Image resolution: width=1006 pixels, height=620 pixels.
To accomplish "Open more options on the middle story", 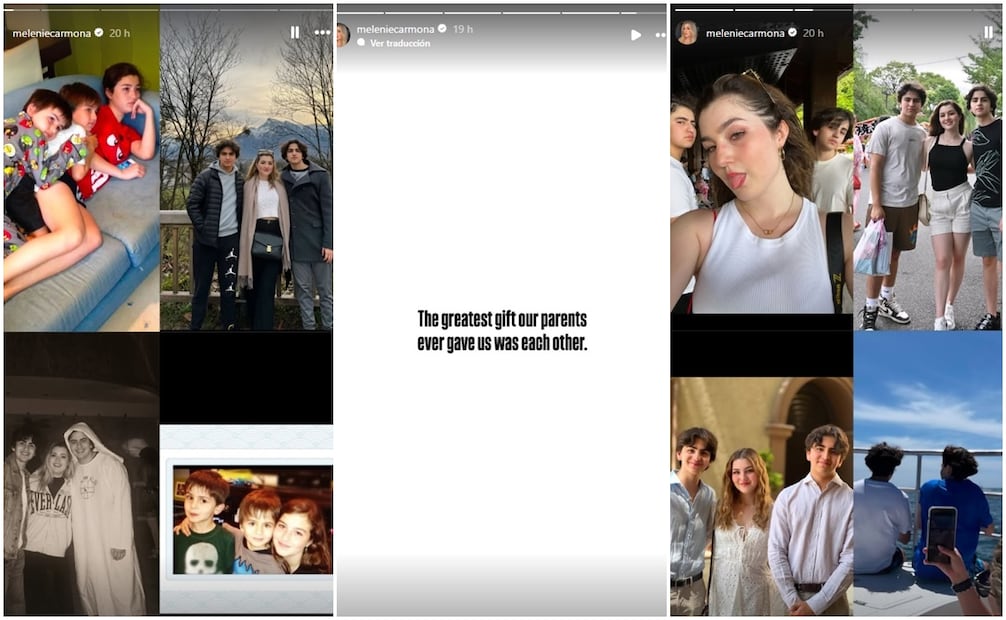I will pos(660,34).
